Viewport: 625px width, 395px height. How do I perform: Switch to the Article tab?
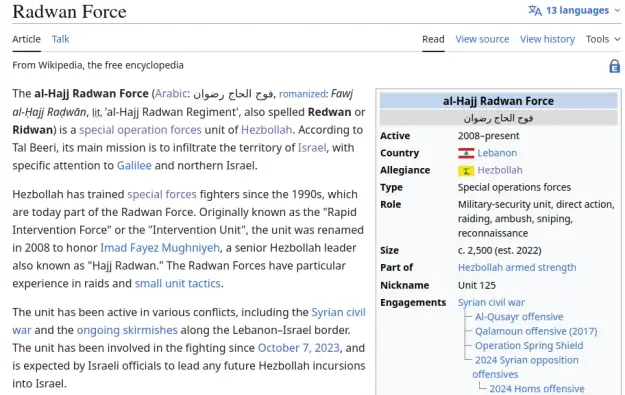coord(26,39)
